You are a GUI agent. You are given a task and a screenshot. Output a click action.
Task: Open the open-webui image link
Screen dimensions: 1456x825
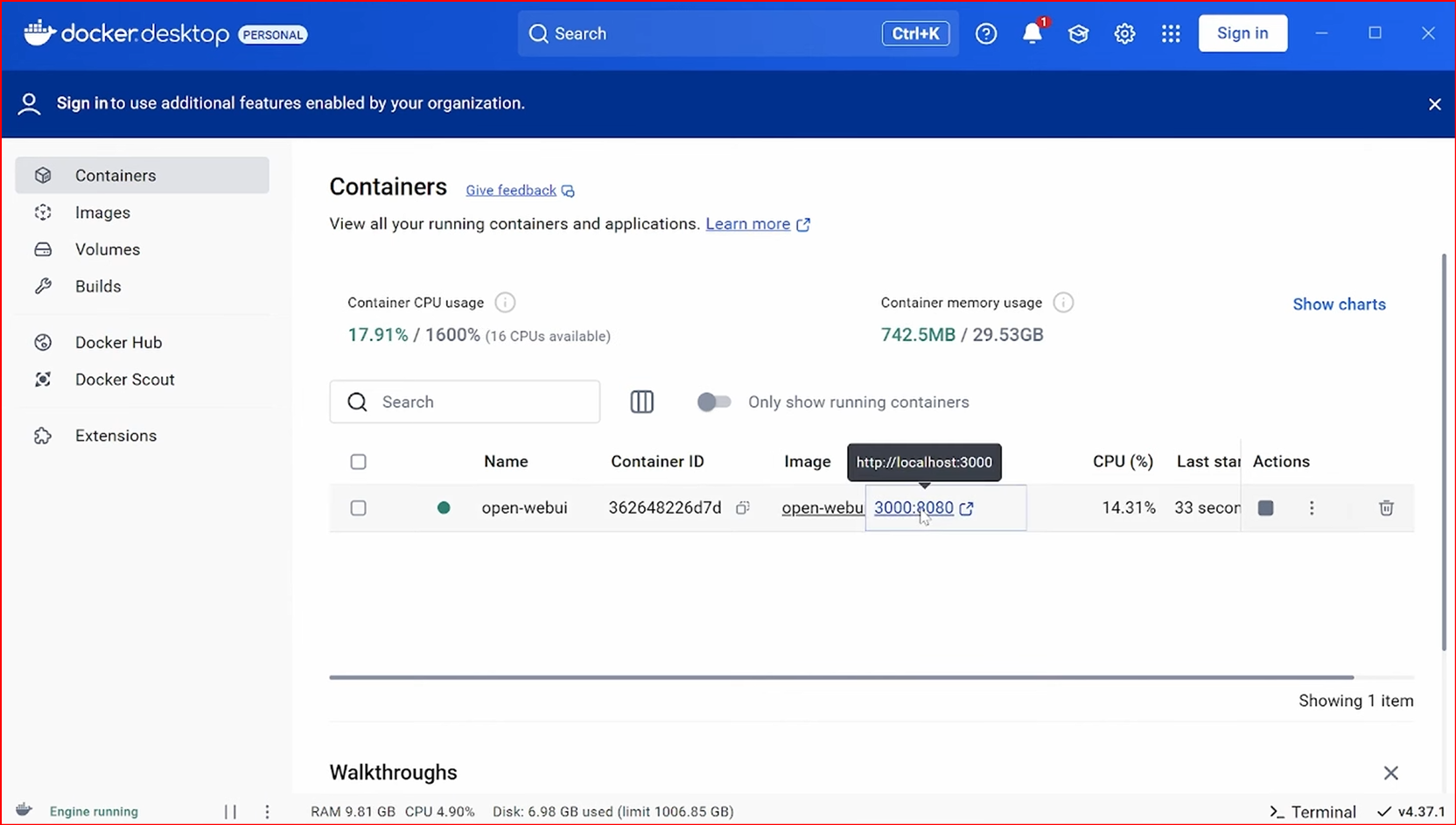pyautogui.click(x=822, y=507)
